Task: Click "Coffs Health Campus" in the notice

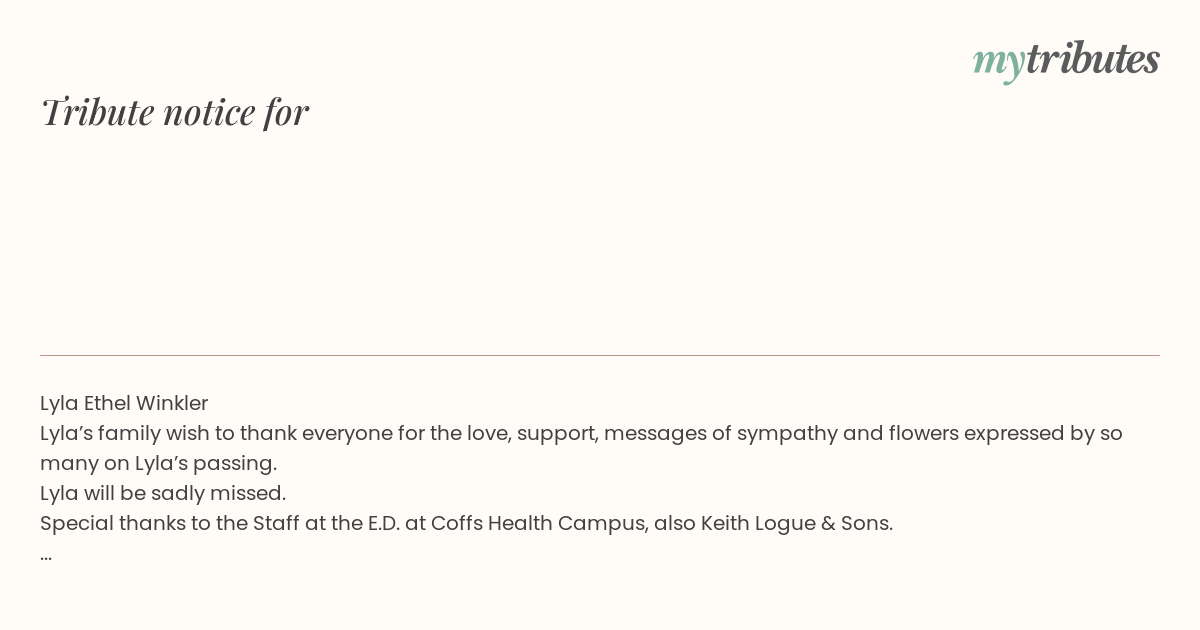Action: point(538,523)
